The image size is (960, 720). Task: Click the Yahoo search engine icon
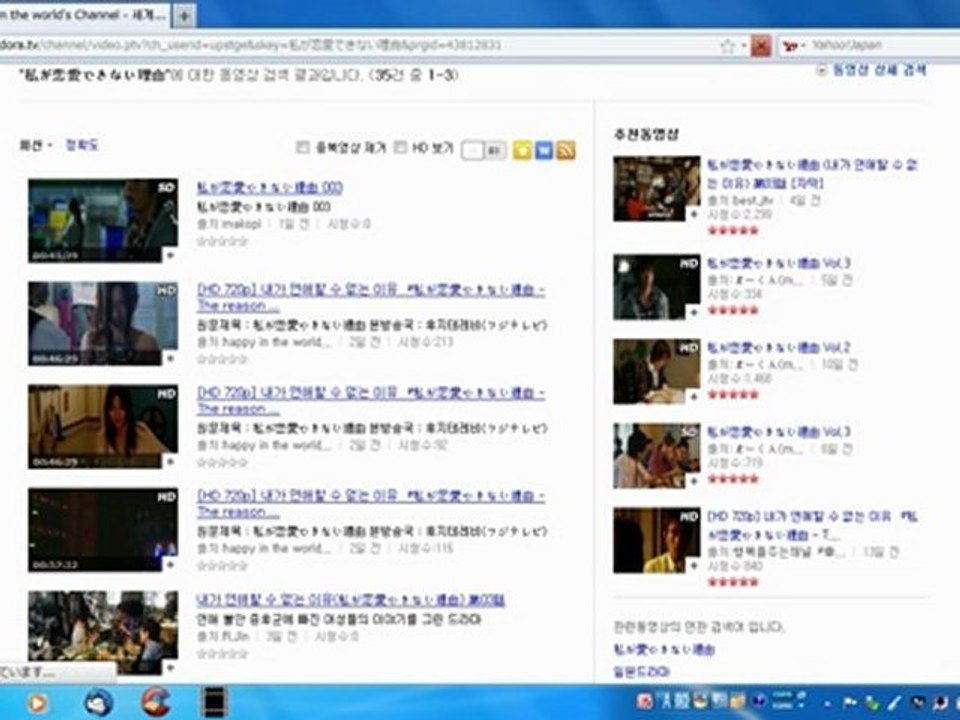pyautogui.click(x=790, y=45)
